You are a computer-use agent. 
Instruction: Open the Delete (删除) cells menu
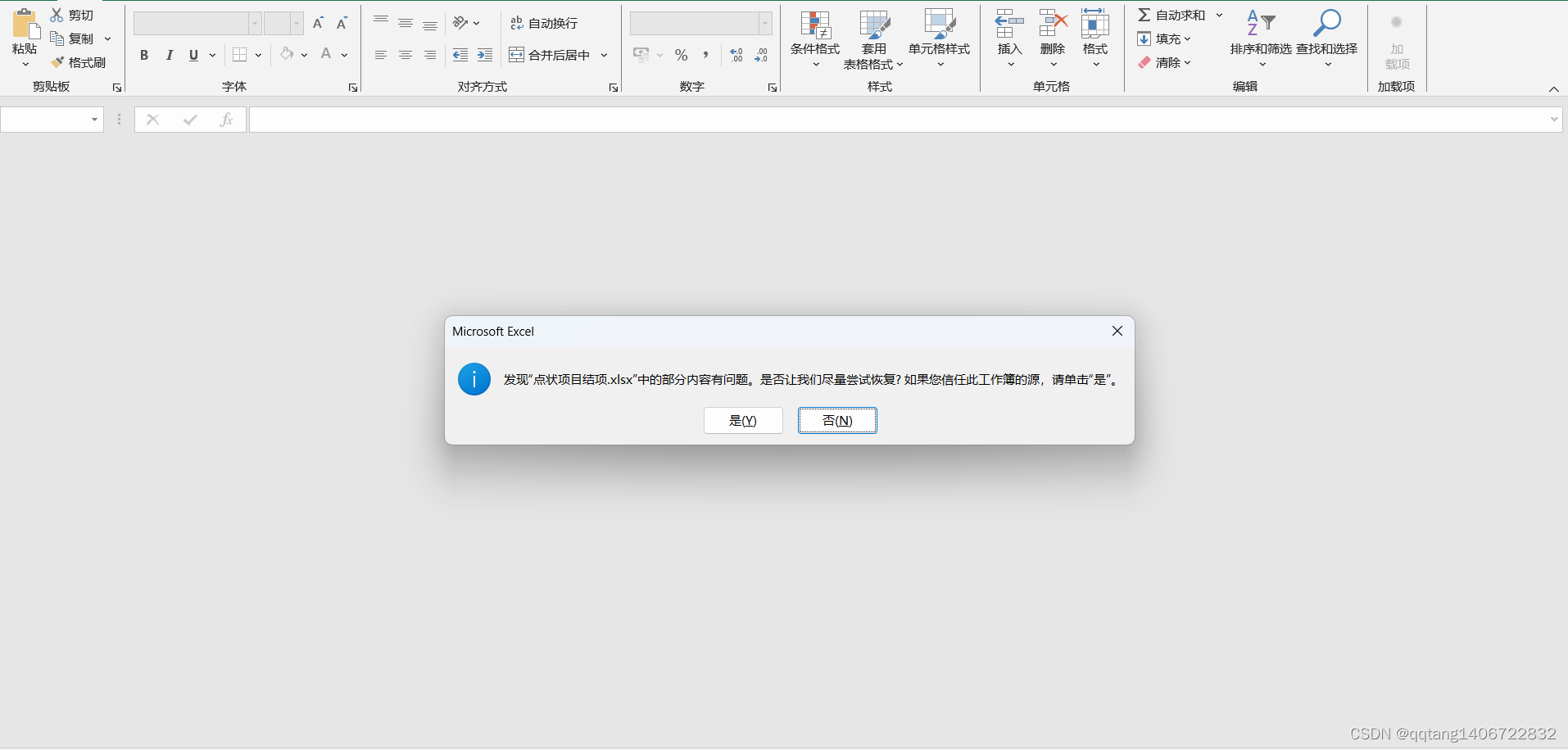click(x=1053, y=38)
